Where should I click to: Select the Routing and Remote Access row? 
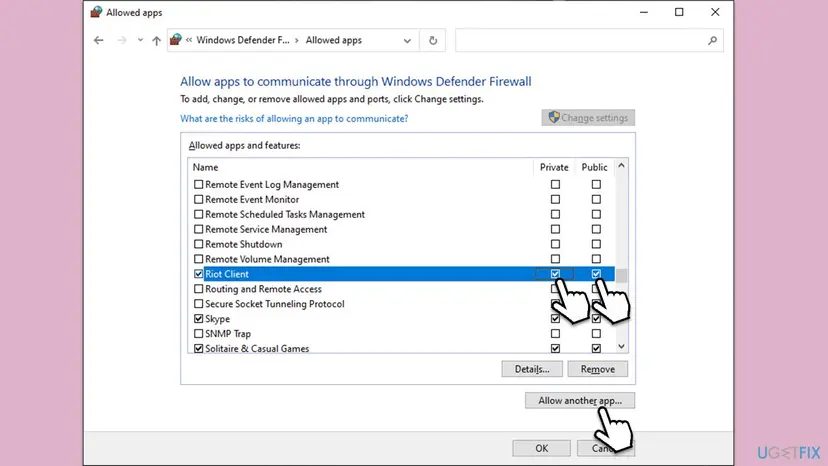click(401, 289)
